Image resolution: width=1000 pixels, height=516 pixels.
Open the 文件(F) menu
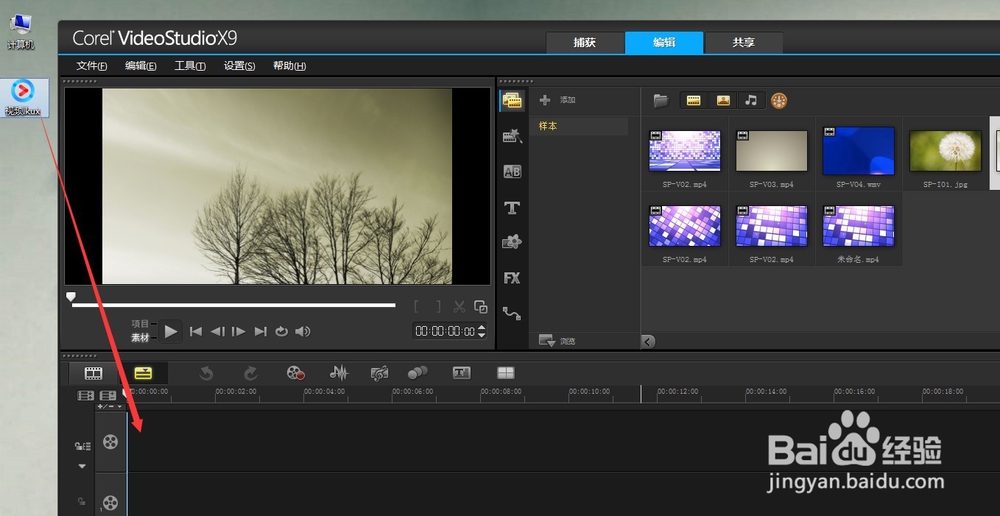pos(92,66)
